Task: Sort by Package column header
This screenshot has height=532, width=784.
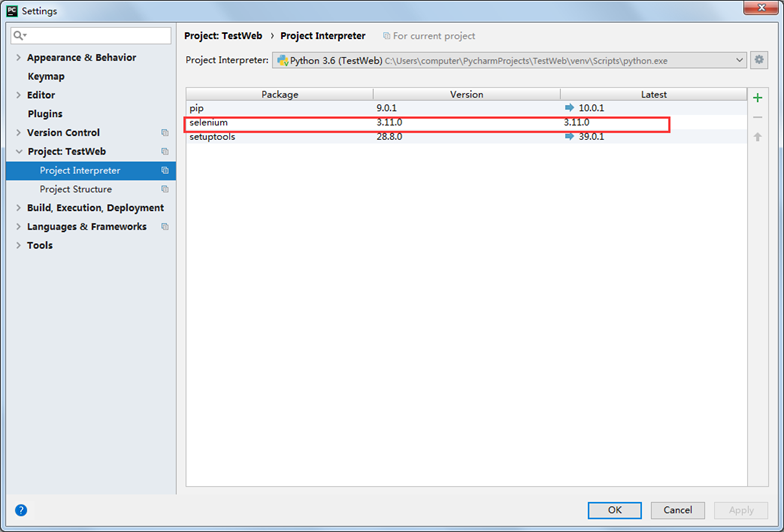Action: (280, 94)
